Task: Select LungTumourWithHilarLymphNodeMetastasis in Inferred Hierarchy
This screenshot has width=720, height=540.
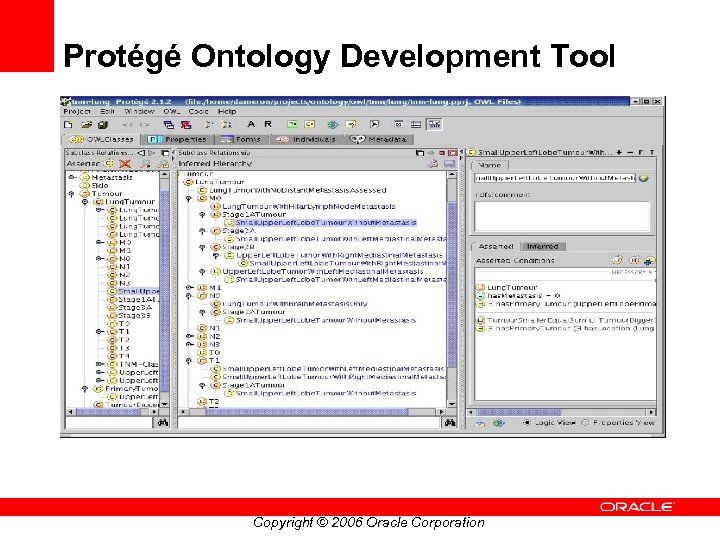Action: (x=309, y=207)
